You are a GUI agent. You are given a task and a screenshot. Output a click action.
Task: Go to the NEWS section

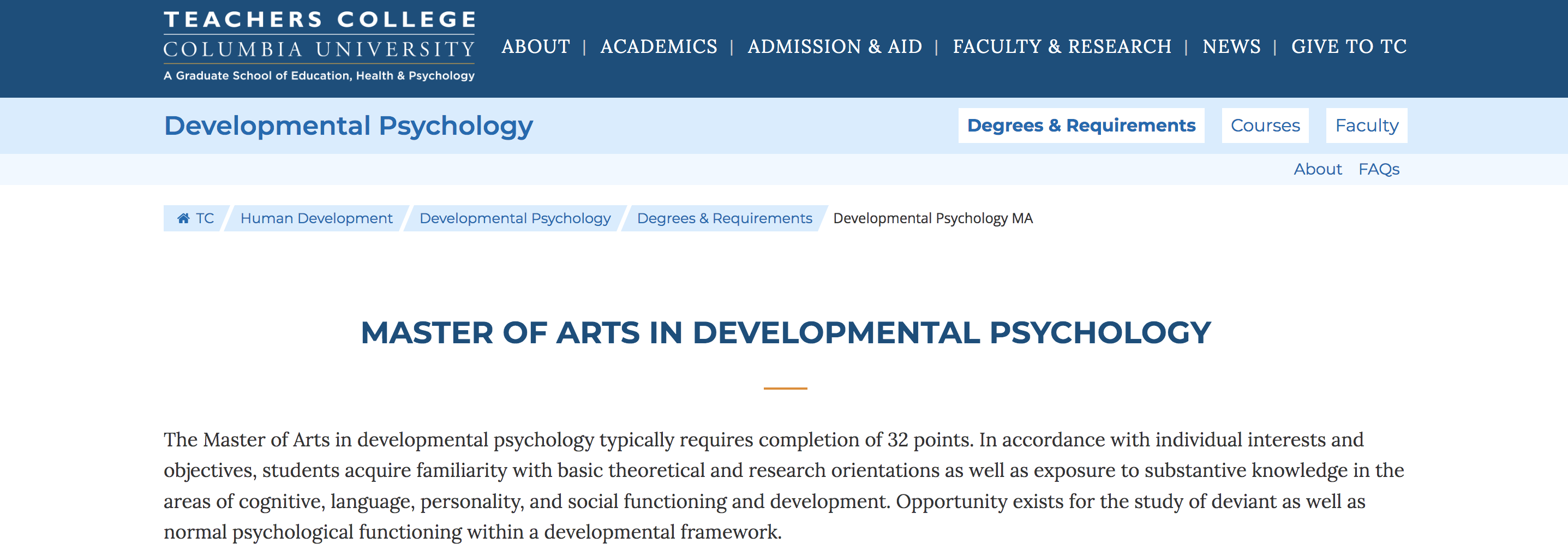1231,46
